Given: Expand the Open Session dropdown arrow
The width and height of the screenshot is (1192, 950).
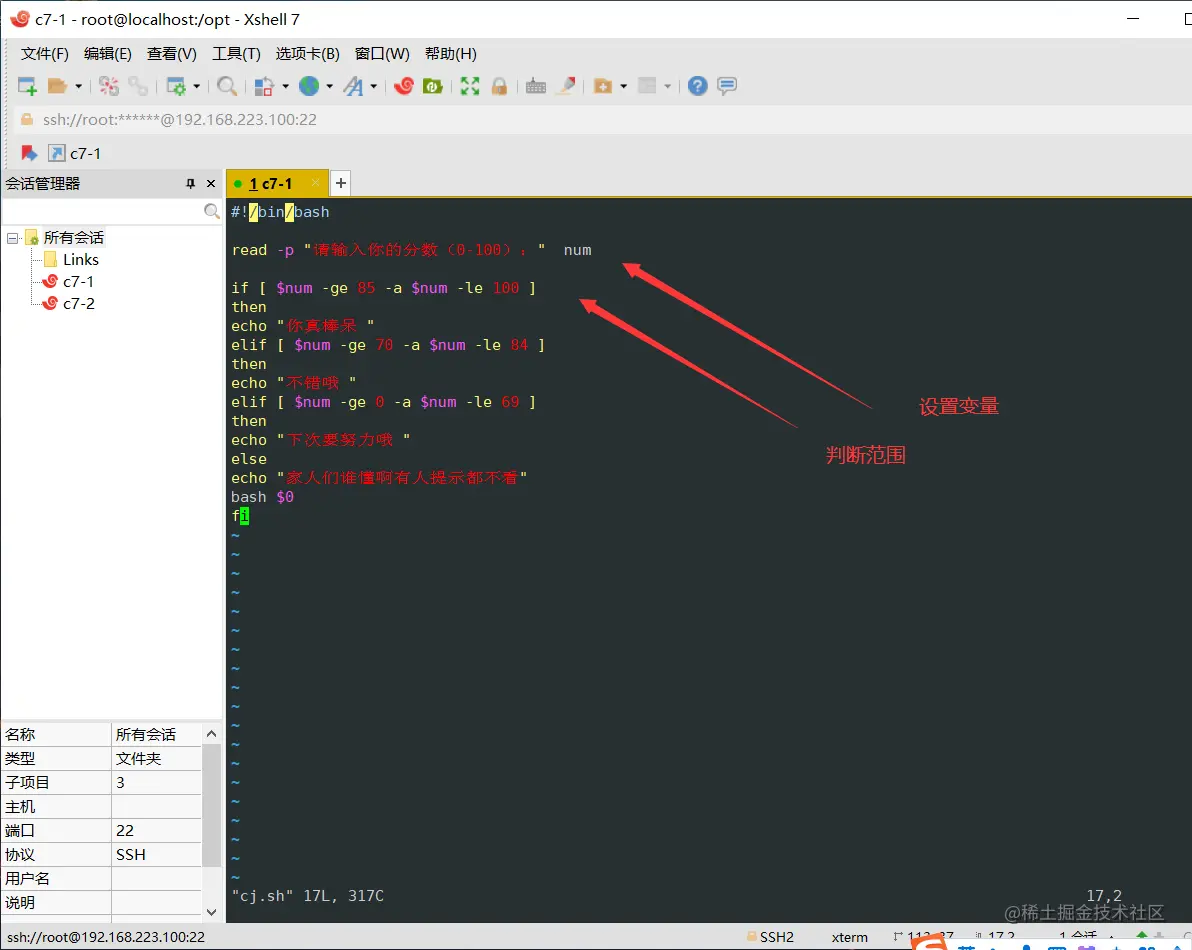Looking at the screenshot, I should [78, 87].
